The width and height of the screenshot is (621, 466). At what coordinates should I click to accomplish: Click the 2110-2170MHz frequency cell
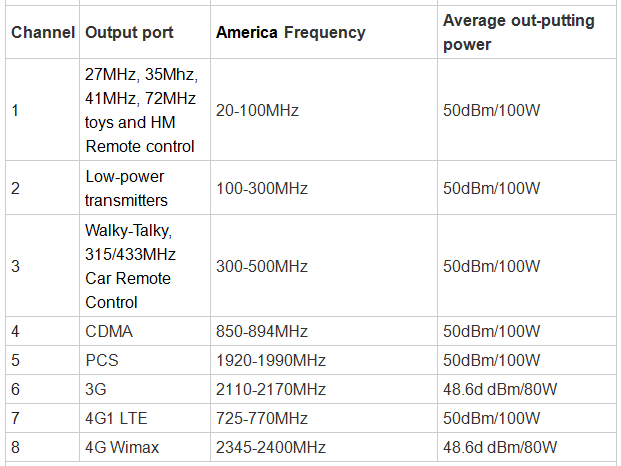point(270,388)
